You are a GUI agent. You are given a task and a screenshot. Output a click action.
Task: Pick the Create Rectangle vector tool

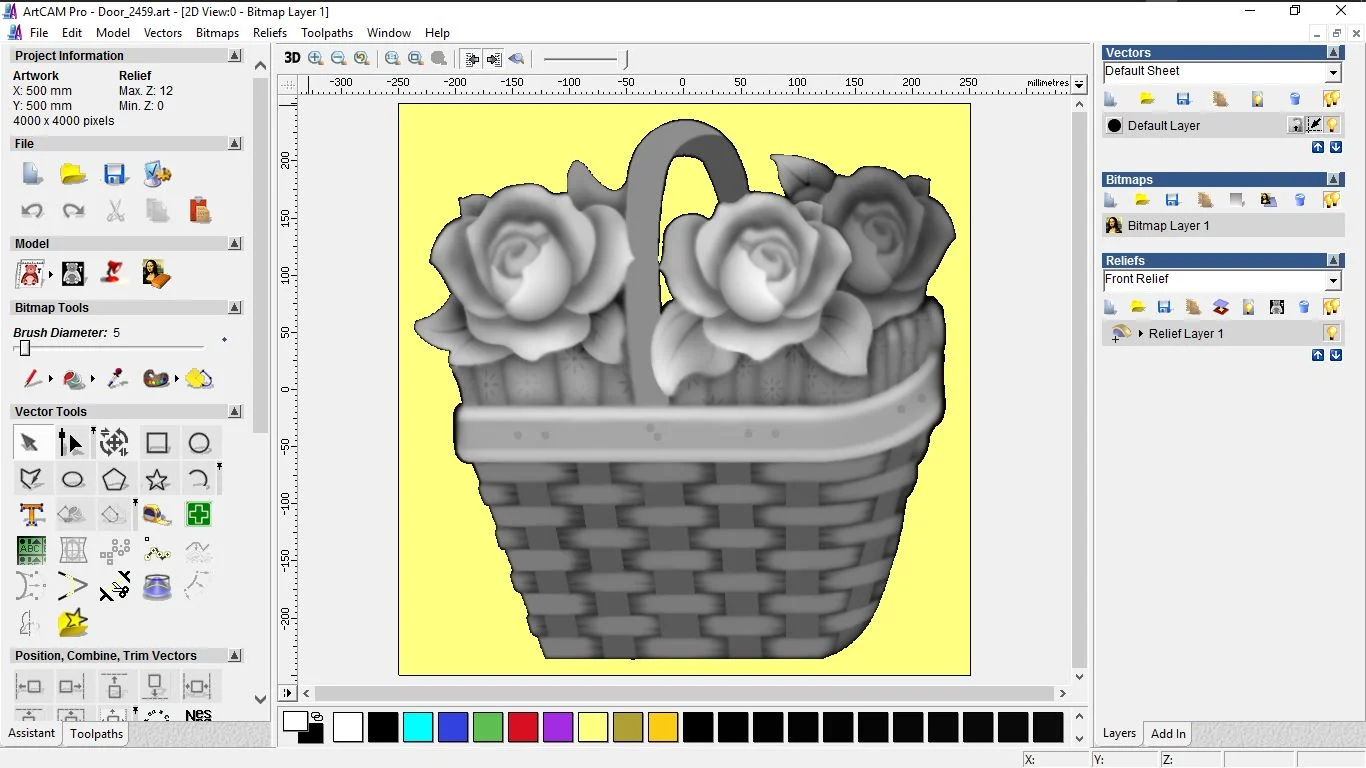pos(157,443)
